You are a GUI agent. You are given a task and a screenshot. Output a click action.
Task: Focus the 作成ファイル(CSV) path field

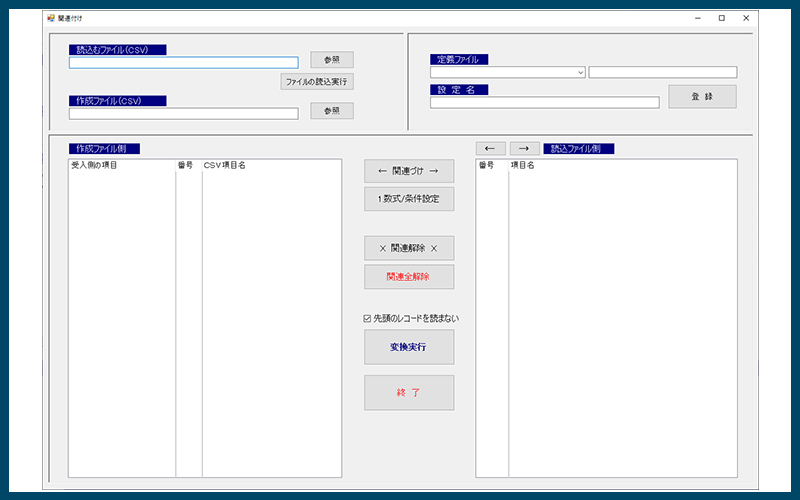click(x=183, y=113)
